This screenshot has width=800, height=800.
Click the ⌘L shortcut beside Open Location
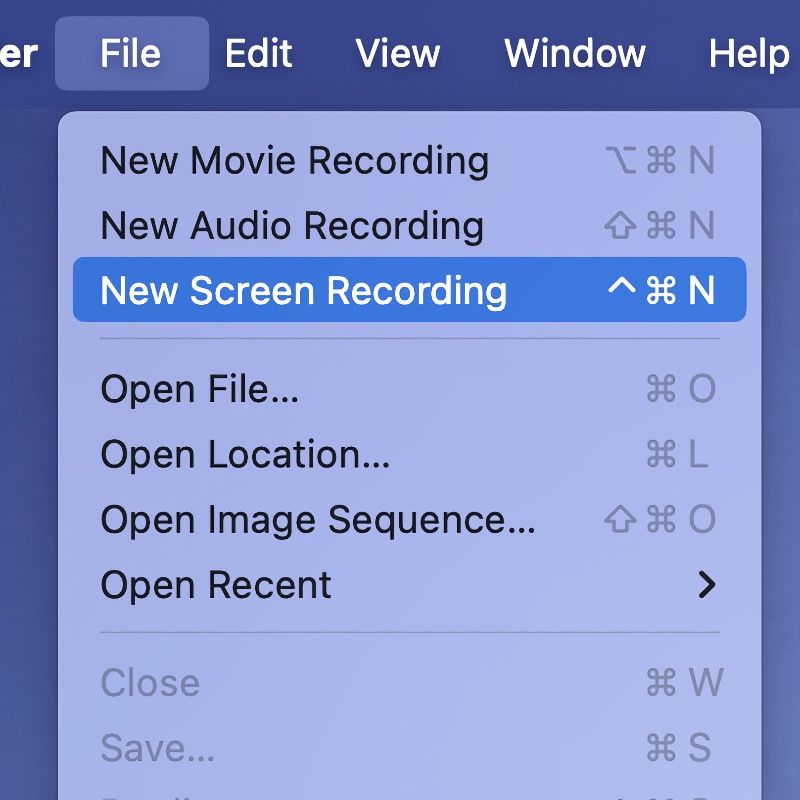[678, 455]
